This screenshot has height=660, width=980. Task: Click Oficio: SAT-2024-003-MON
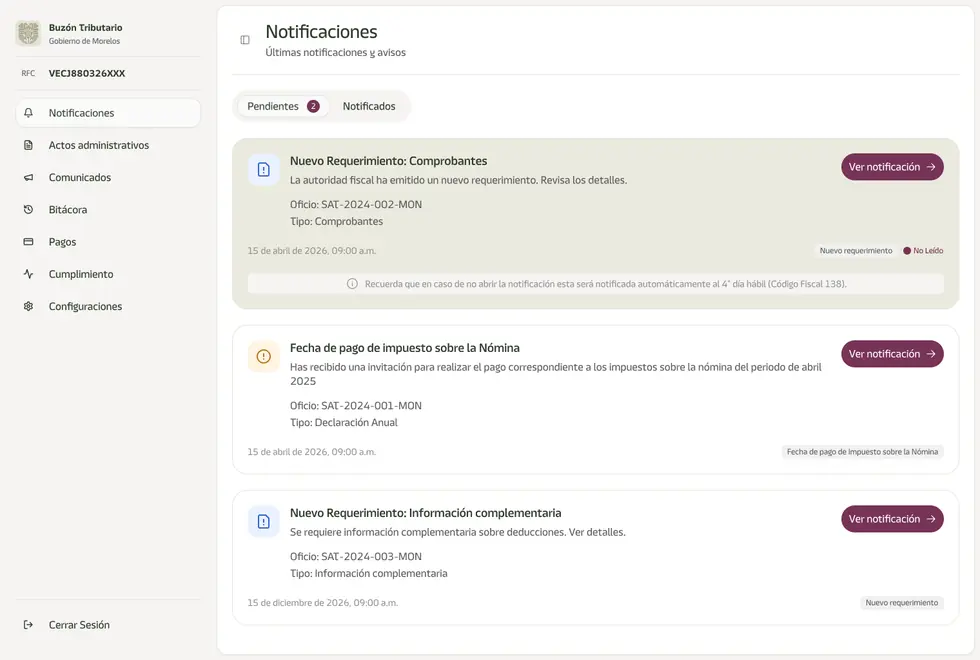point(356,556)
